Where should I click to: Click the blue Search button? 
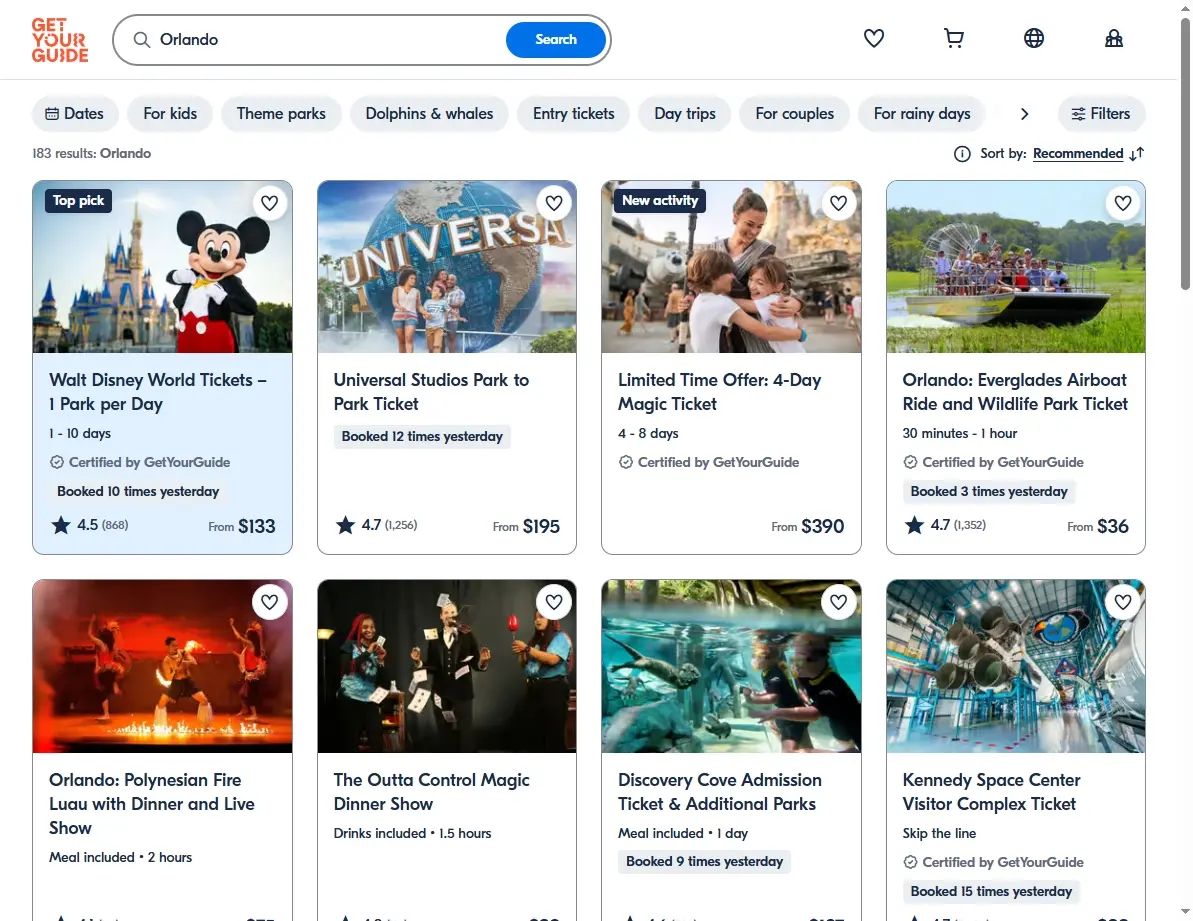(555, 40)
